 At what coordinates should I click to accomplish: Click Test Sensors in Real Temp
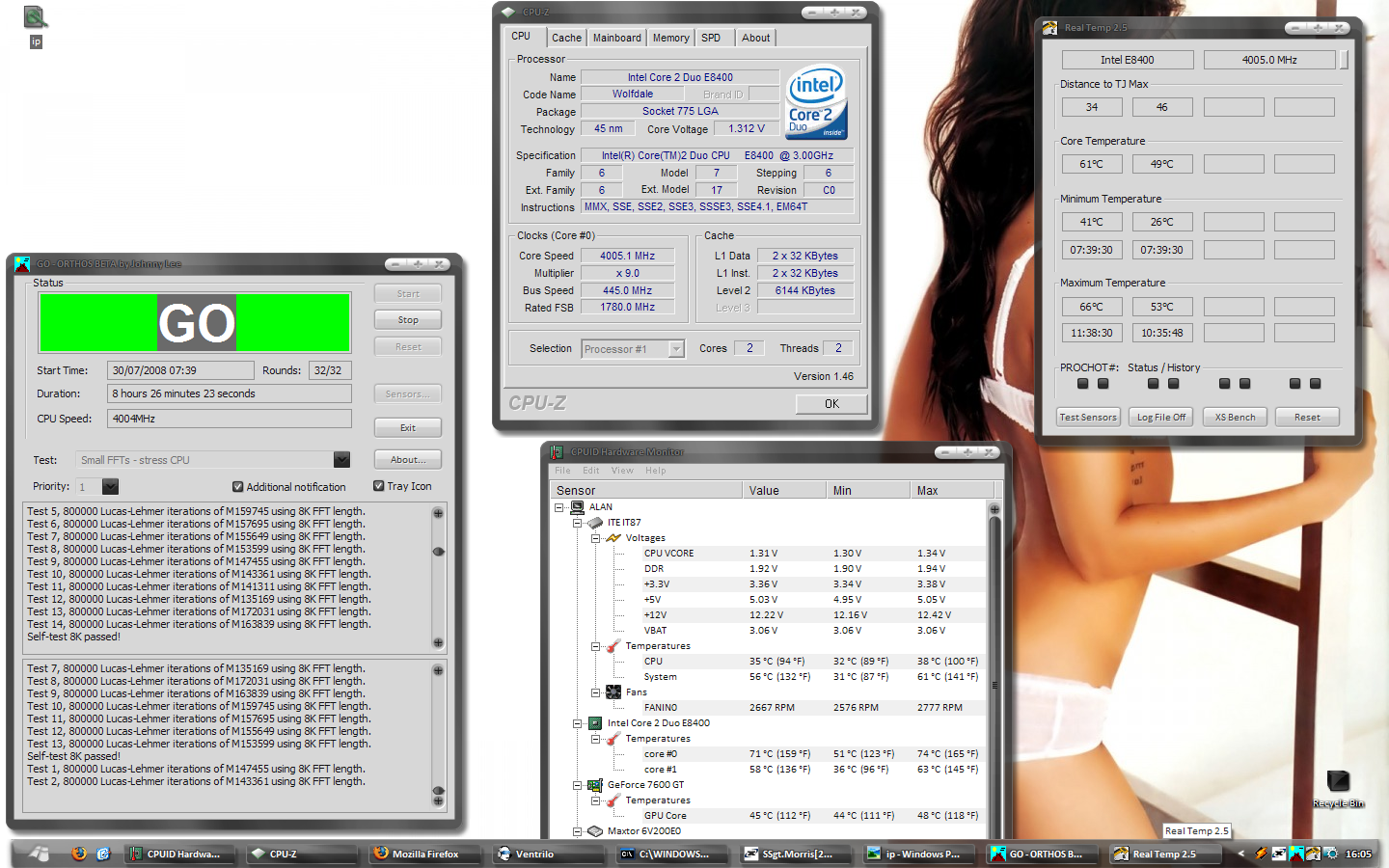(1088, 417)
